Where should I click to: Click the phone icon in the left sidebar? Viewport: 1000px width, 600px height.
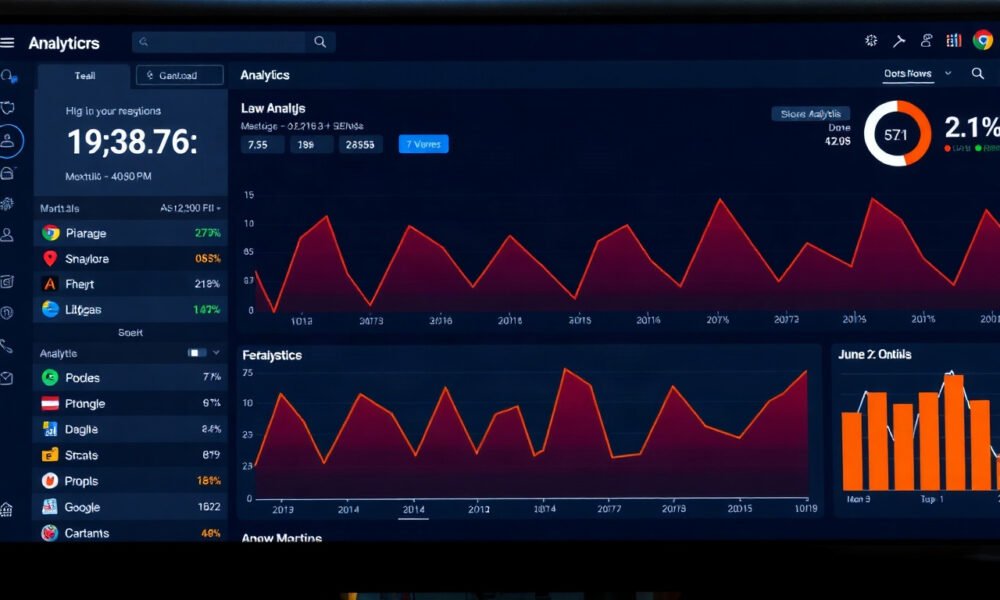6,346
